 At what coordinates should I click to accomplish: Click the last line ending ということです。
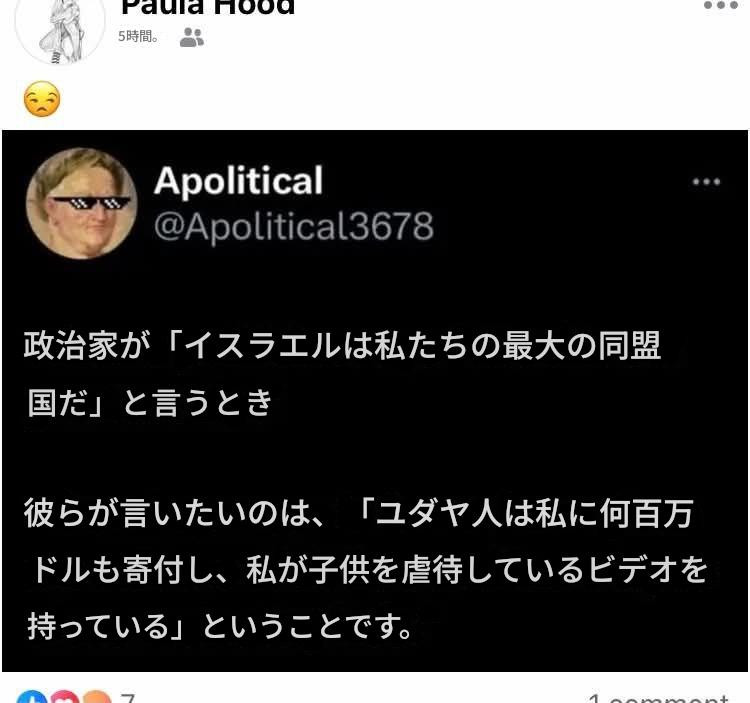220,626
